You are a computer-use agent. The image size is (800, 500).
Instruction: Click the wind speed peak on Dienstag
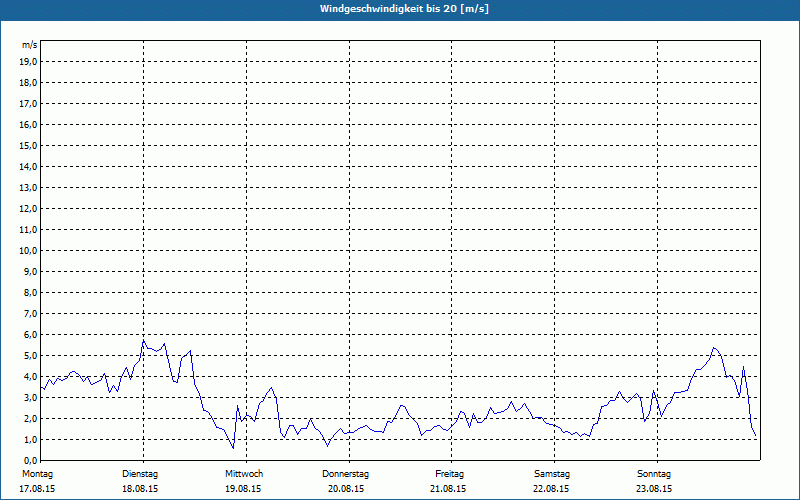143,340
